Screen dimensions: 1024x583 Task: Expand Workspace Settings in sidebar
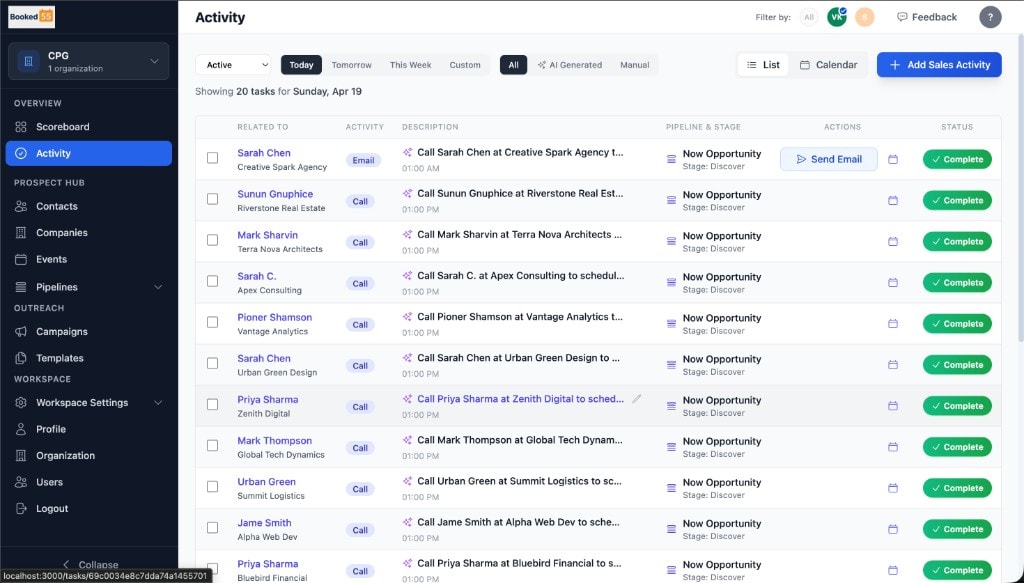88,403
